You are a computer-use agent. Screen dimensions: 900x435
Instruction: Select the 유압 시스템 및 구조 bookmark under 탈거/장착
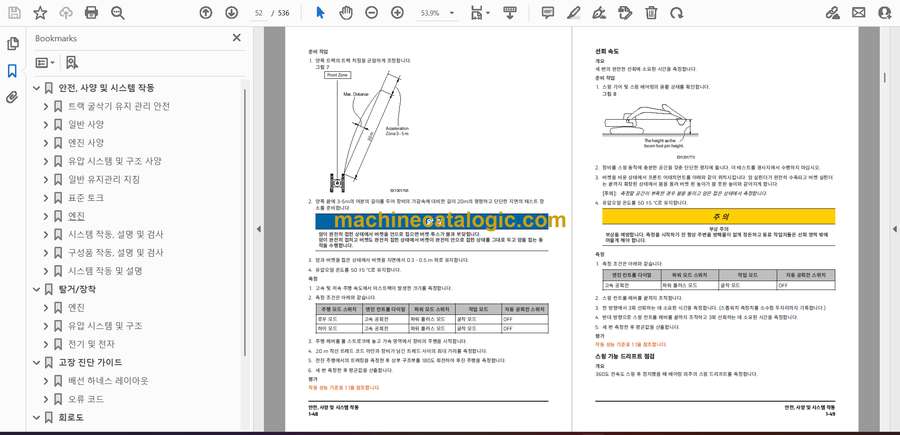pos(105,326)
